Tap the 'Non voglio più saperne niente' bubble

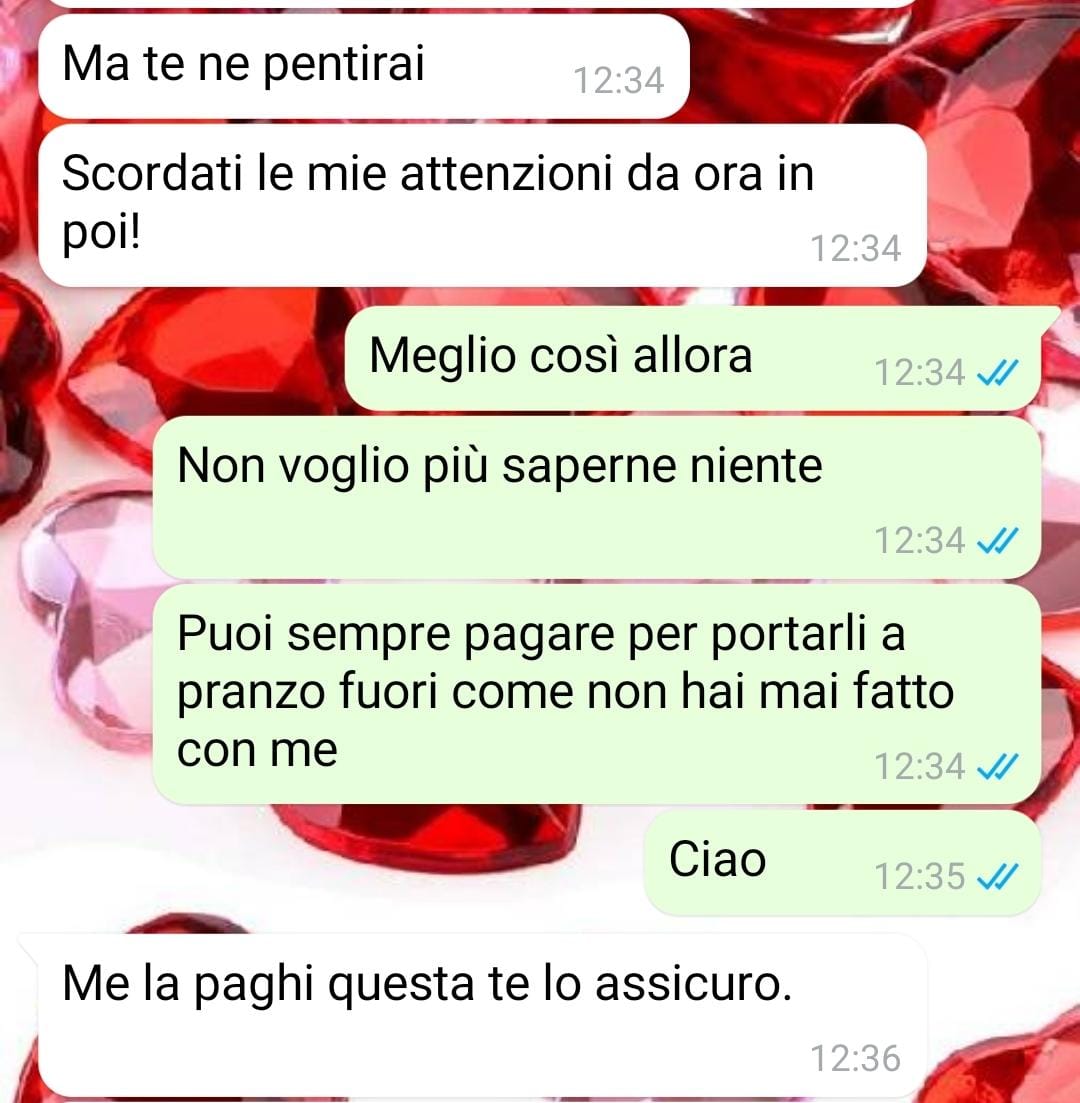pyautogui.click(x=597, y=497)
